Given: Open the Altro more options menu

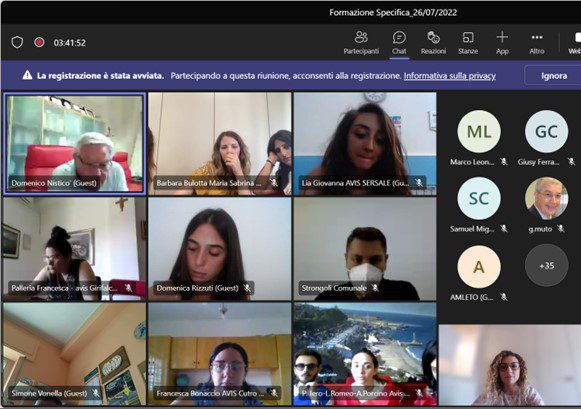Looking at the screenshot, I should [x=537, y=43].
